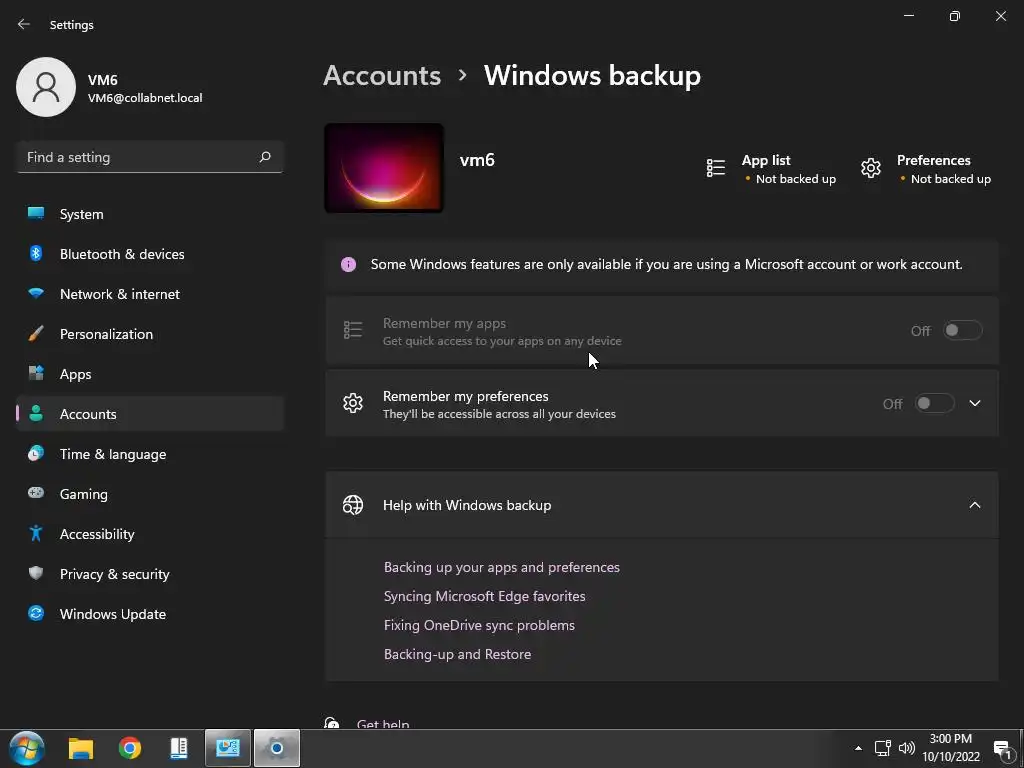Click the control panel taskbar icon
The image size is (1024, 768).
coord(228,748)
